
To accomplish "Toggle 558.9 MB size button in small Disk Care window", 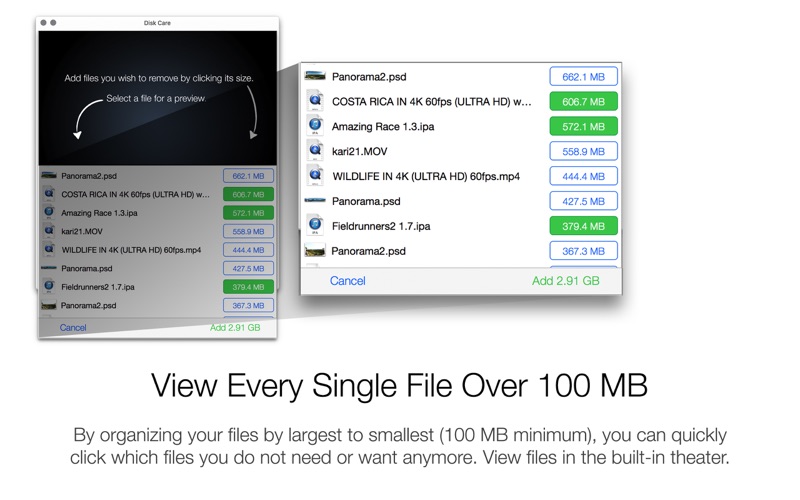I will (x=248, y=231).
